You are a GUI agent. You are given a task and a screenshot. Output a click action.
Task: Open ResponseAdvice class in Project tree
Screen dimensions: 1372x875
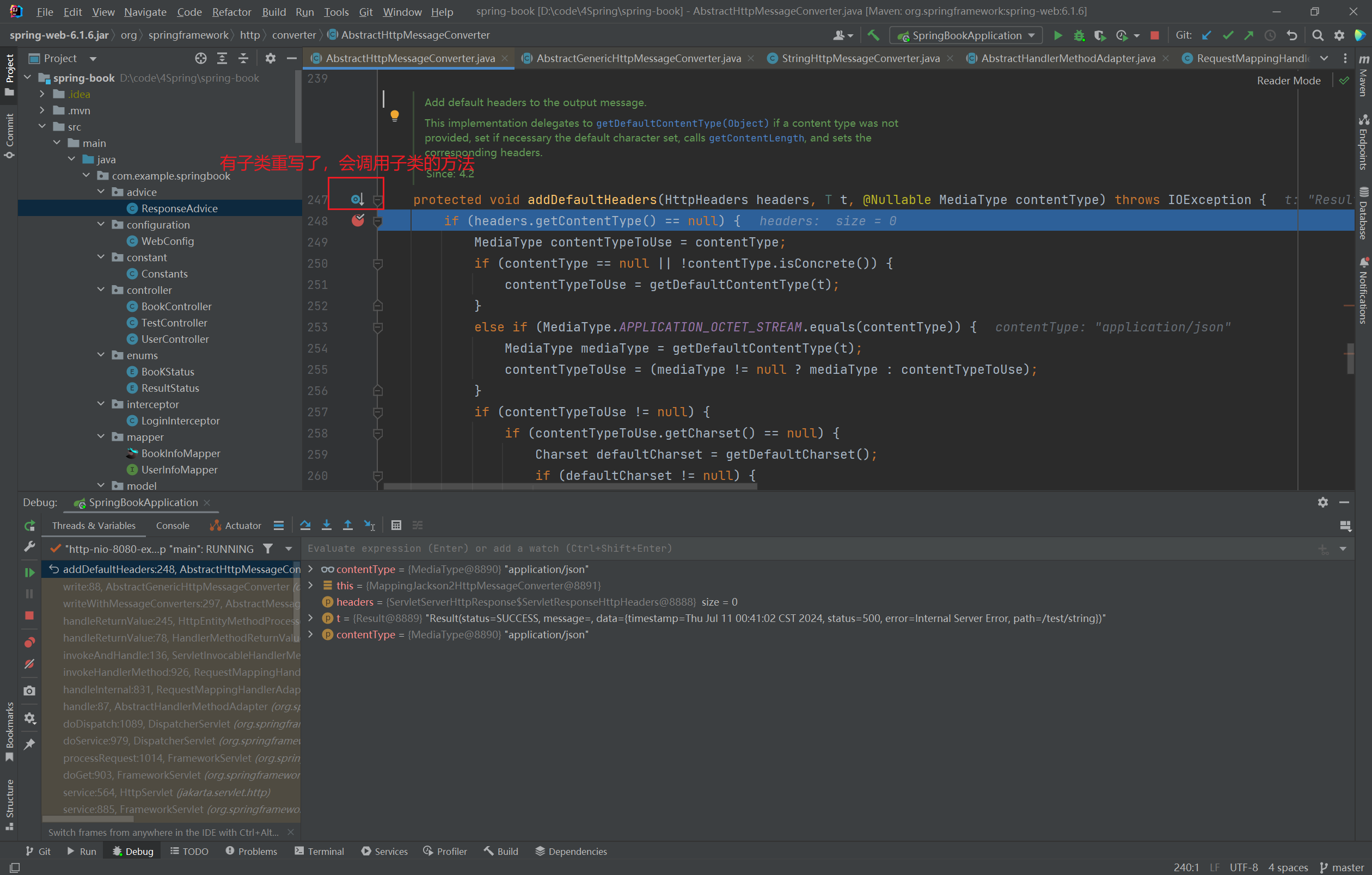[179, 208]
